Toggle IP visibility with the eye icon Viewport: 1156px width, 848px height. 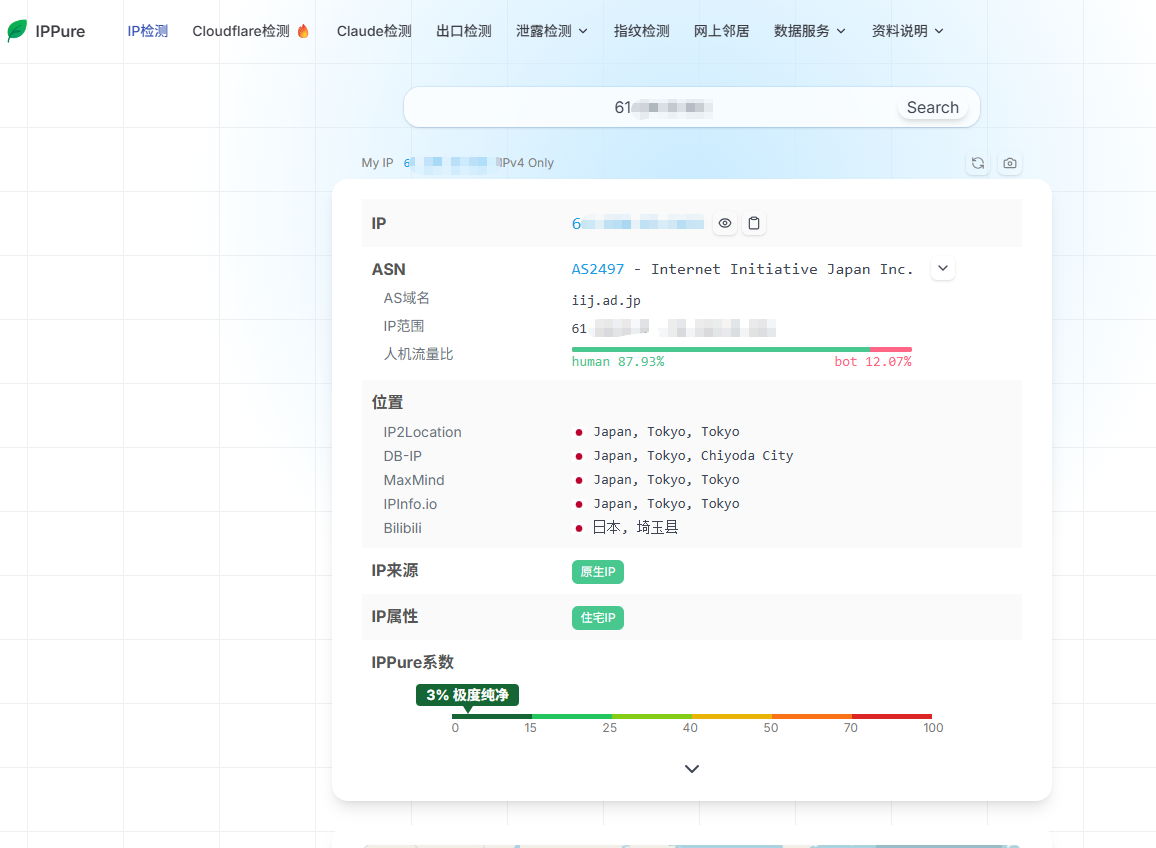pyautogui.click(x=725, y=223)
